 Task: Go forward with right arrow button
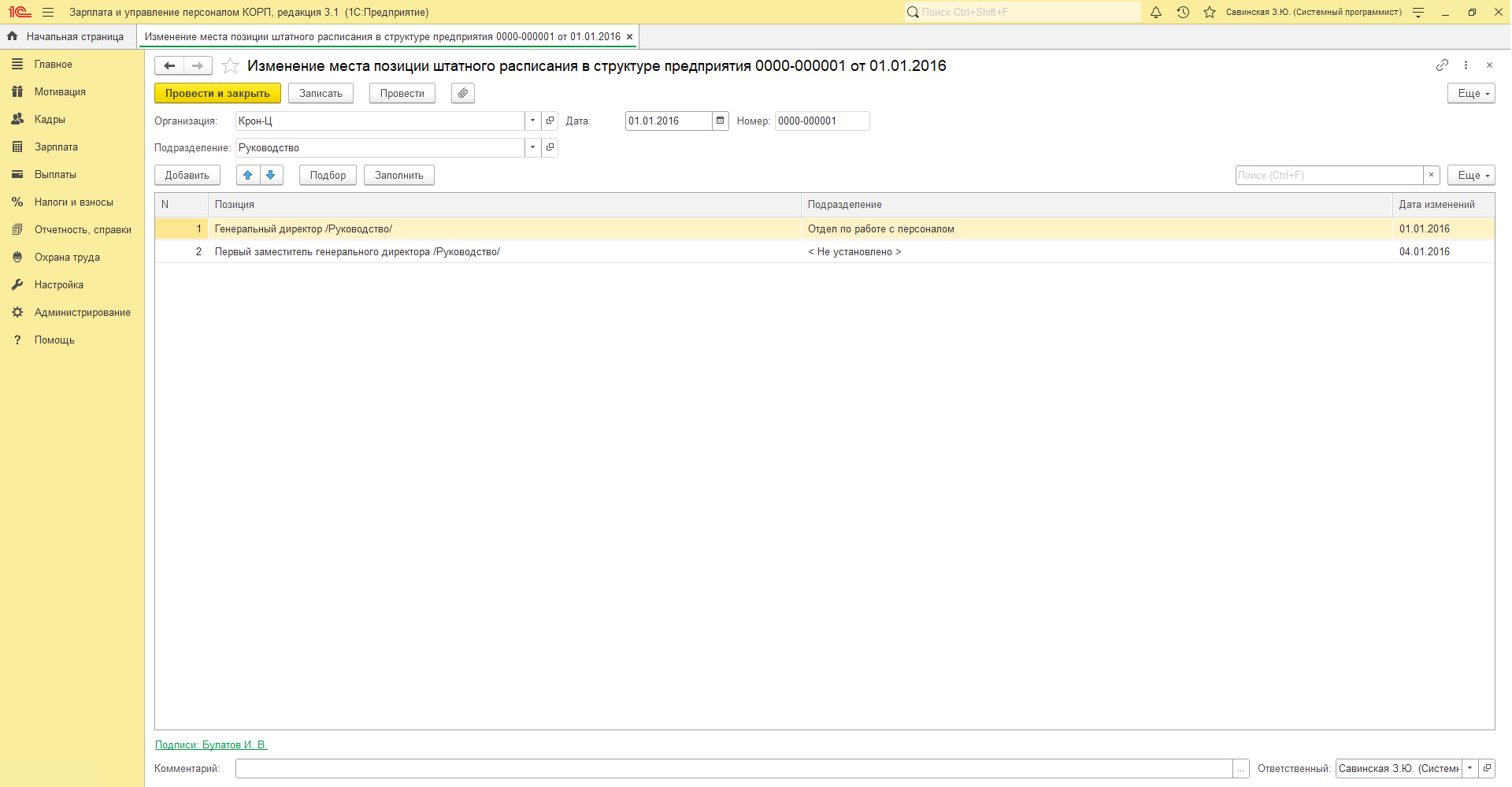(x=198, y=65)
